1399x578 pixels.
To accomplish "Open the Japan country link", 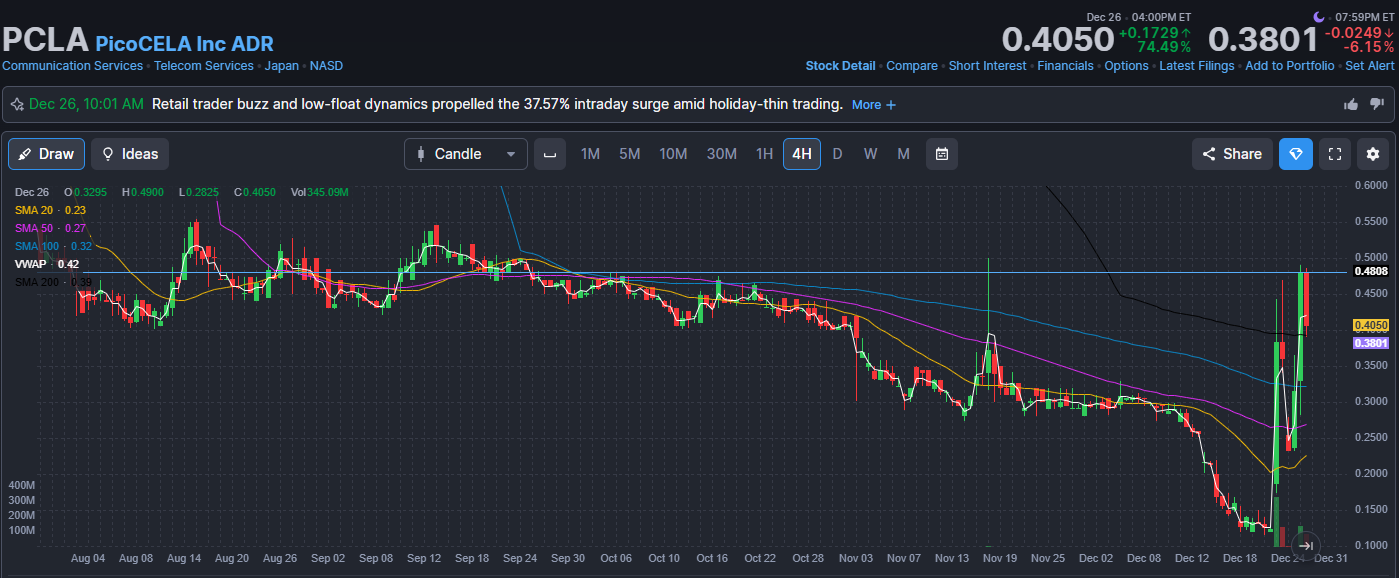I will [281, 66].
